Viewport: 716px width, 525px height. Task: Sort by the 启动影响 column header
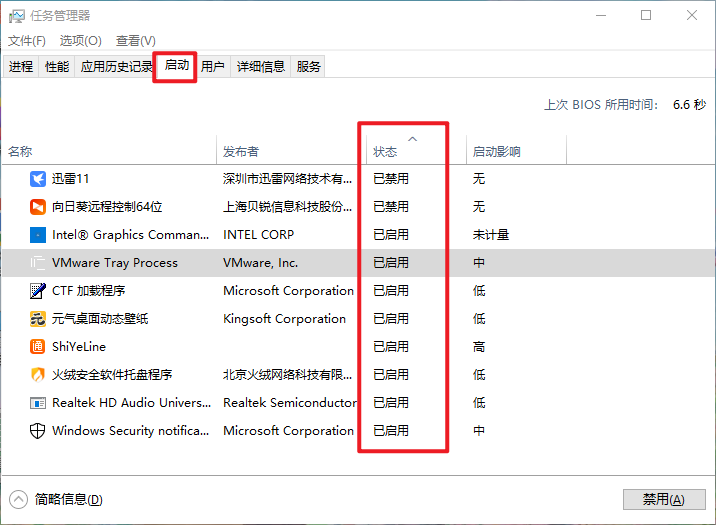click(516, 150)
